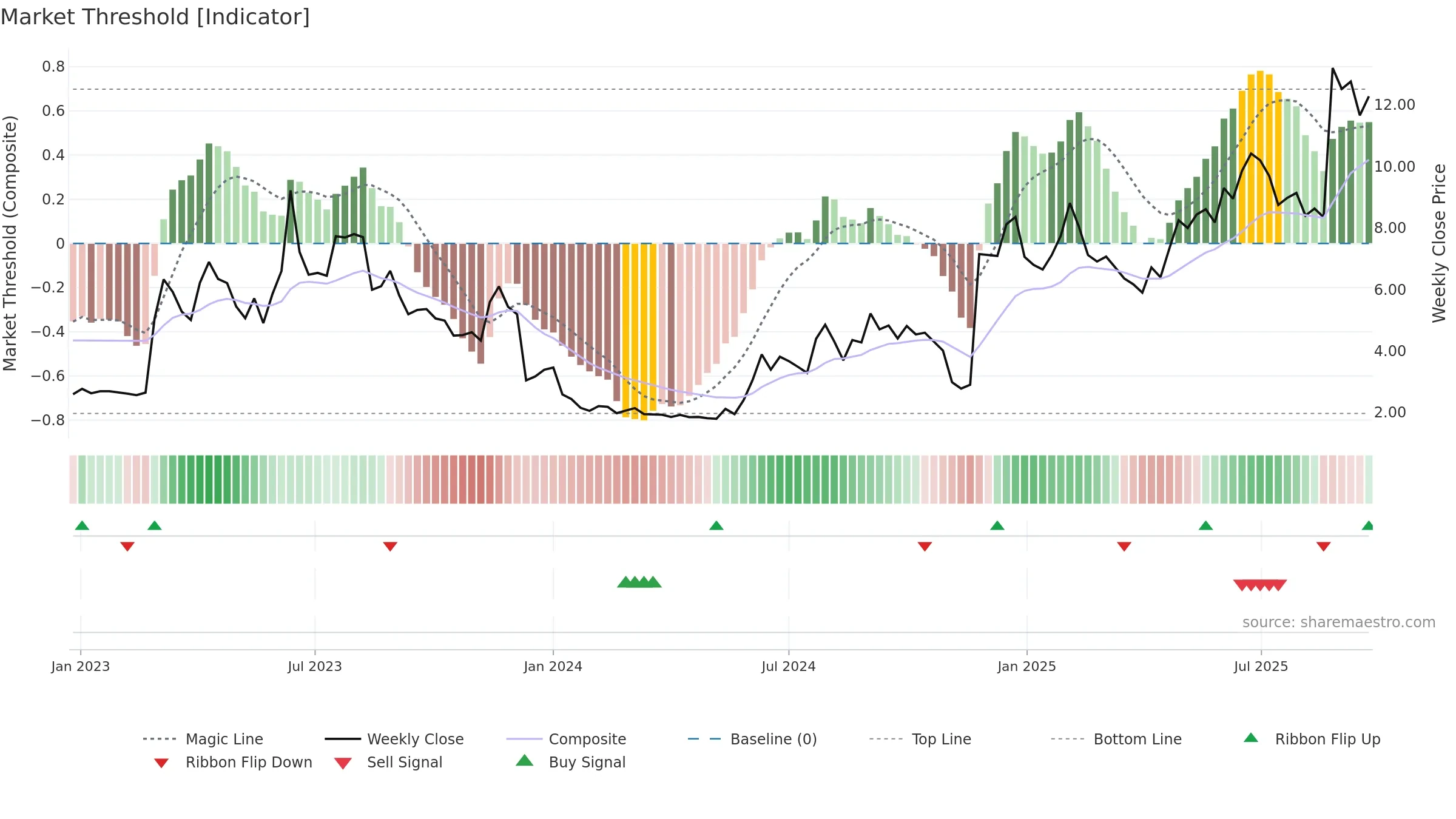Toggle the Baseline (0) legend entry
The height and width of the screenshot is (819, 1456).
[752, 739]
